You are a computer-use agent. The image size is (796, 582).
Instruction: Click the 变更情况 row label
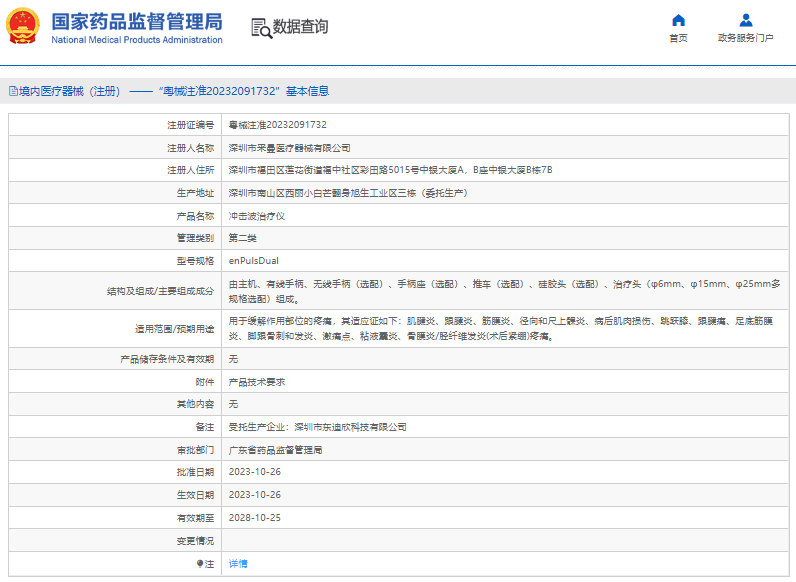195,541
